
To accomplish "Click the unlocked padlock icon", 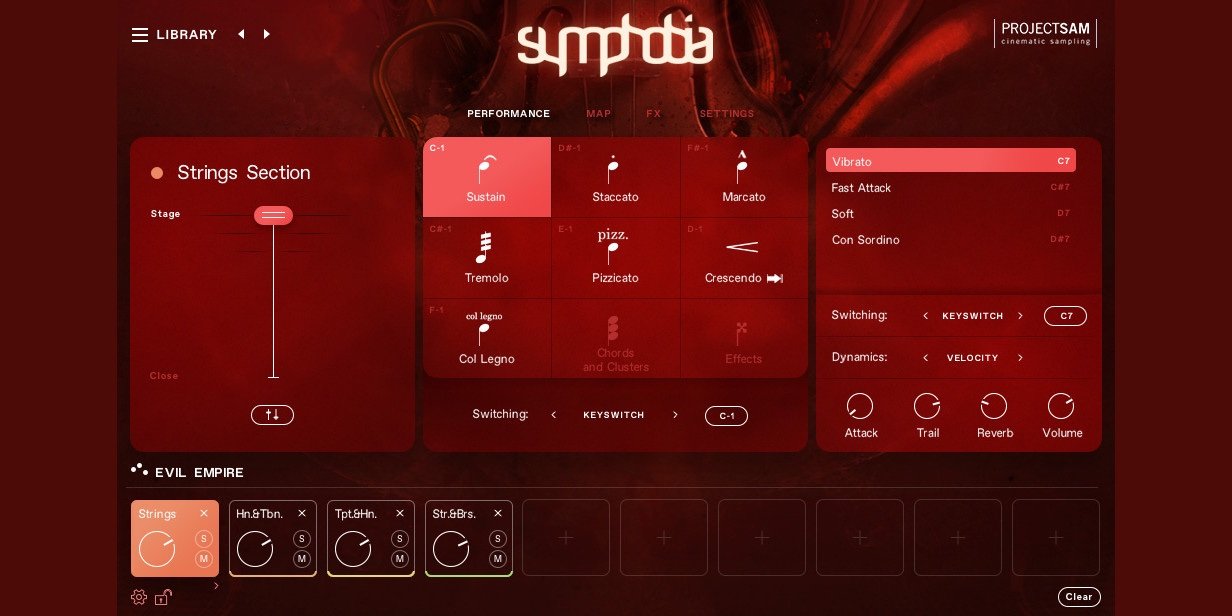I will click(x=163, y=597).
